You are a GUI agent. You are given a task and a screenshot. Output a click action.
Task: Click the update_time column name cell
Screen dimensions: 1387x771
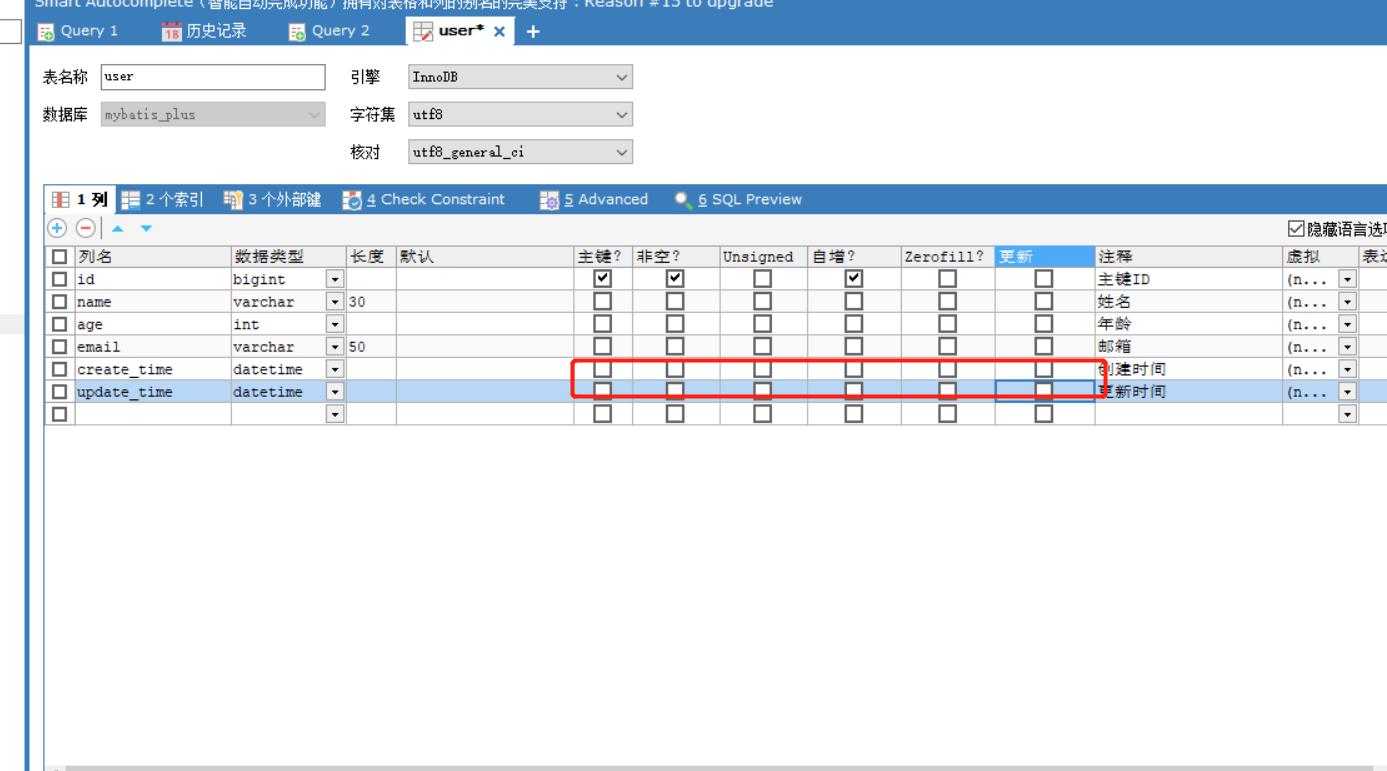coord(153,392)
